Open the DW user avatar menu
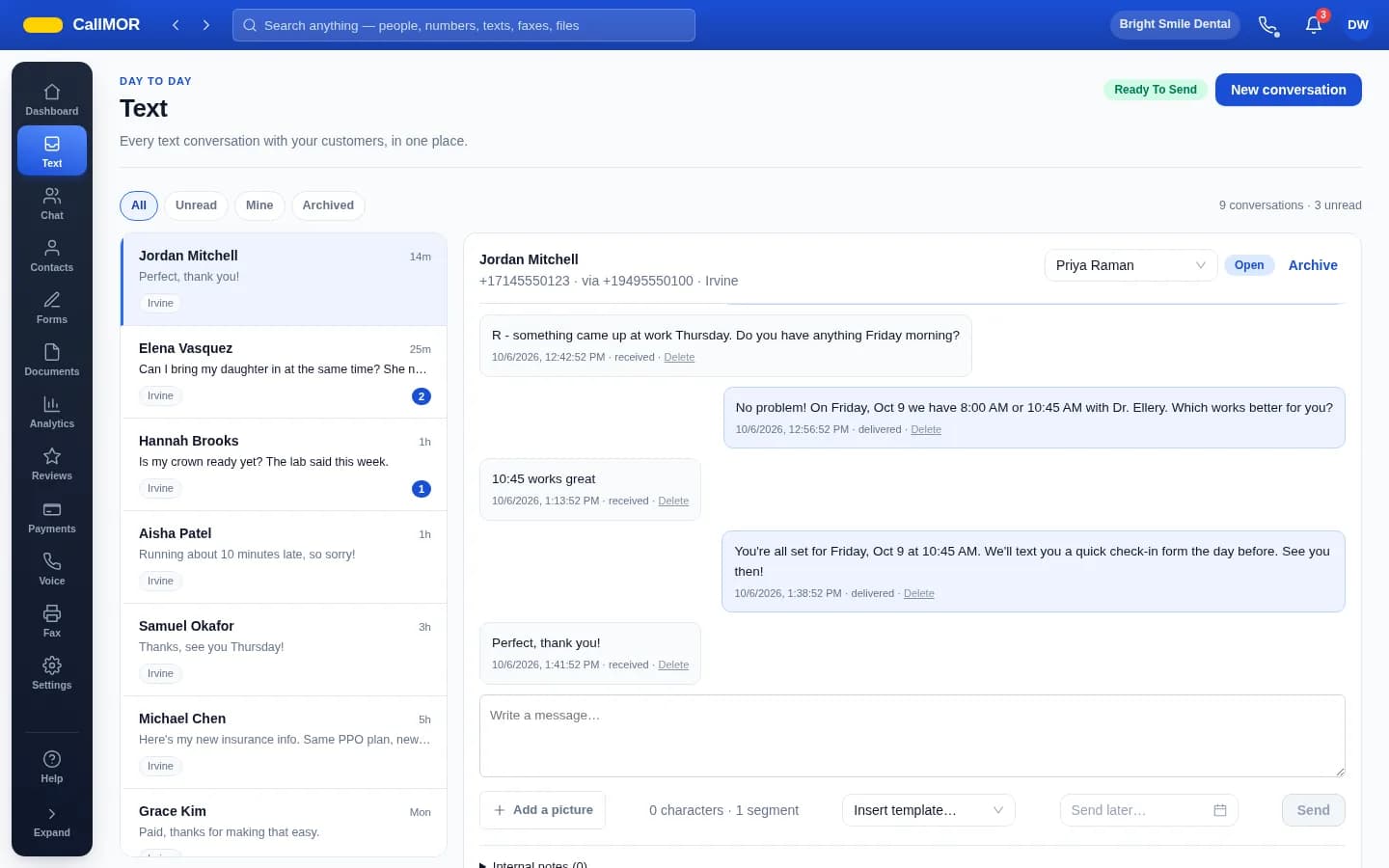The image size is (1389, 868). click(x=1358, y=25)
